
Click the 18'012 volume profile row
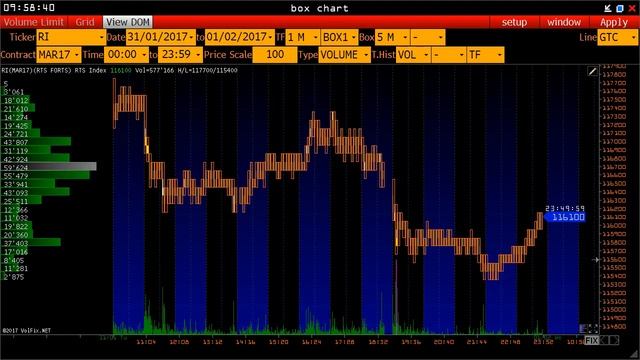(x=16, y=100)
